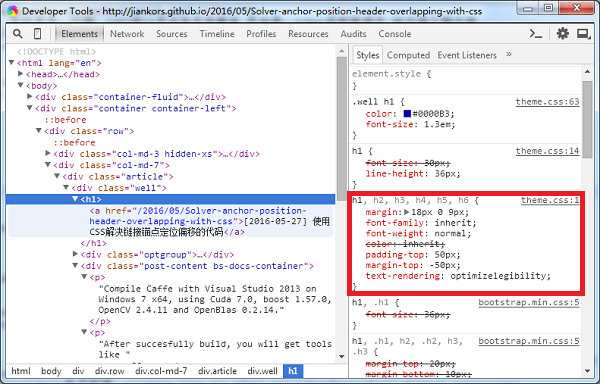Toggle device mode phone icon
Image resolution: width=600 pixels, height=384 pixels.
click(38, 34)
